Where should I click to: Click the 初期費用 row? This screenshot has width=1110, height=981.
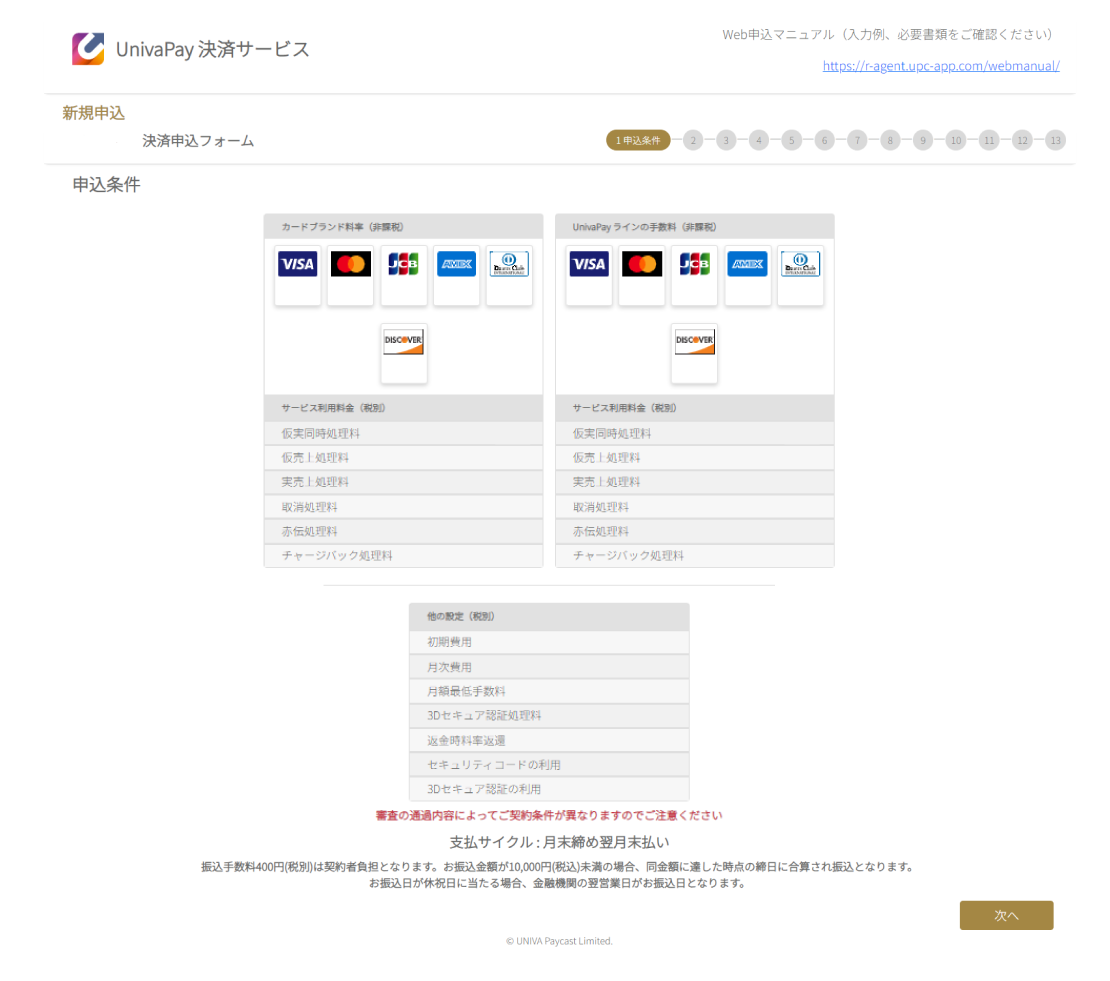point(549,642)
